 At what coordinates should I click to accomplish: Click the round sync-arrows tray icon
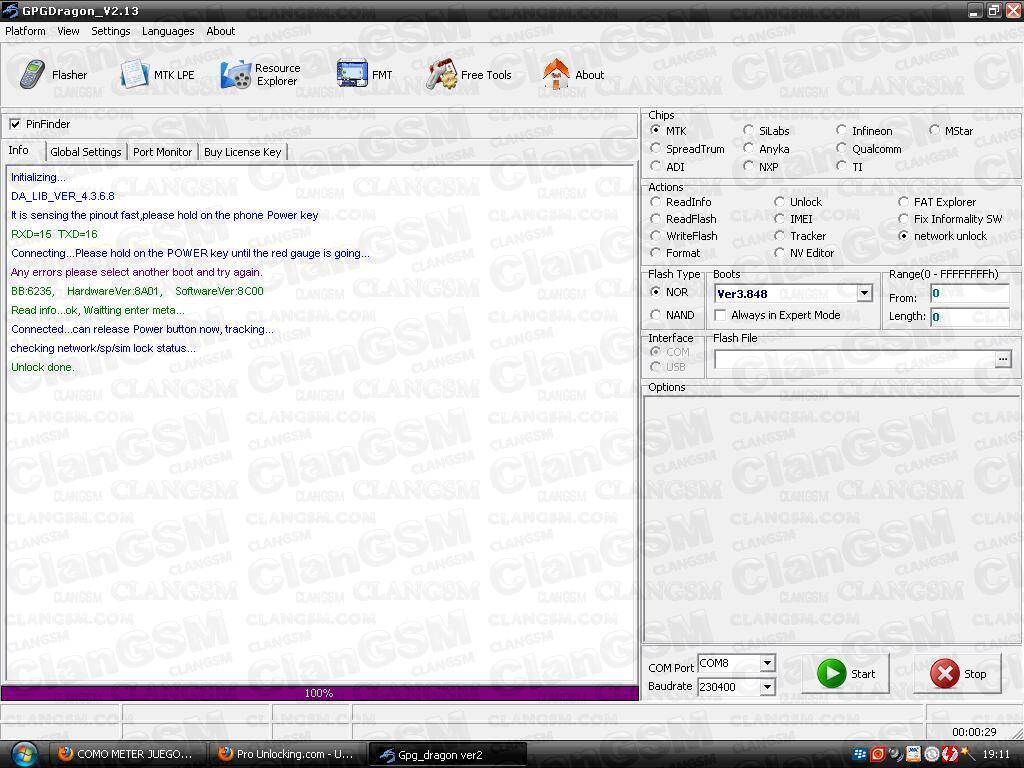coord(931,754)
